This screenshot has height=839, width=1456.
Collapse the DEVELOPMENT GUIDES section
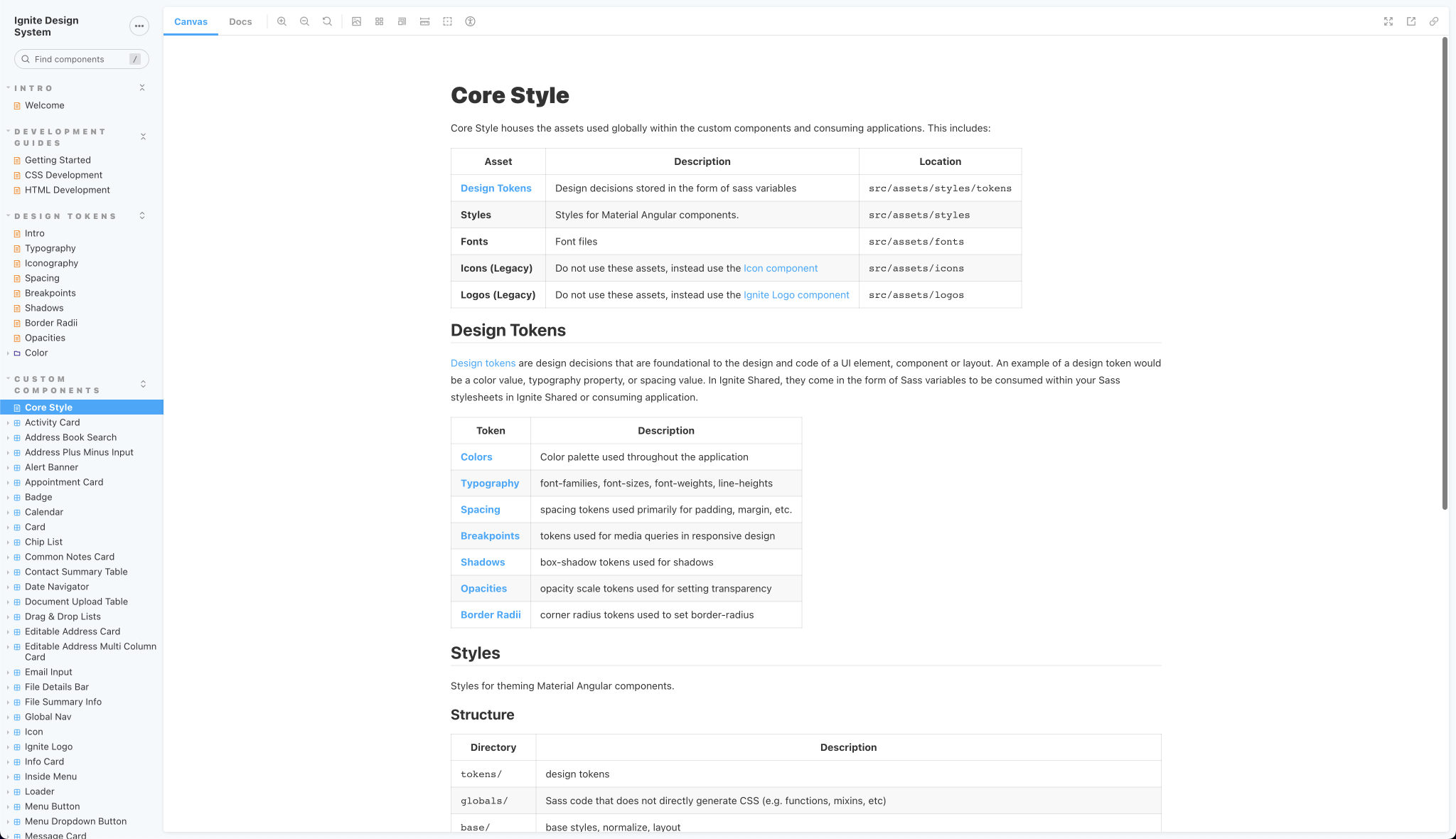click(x=143, y=137)
